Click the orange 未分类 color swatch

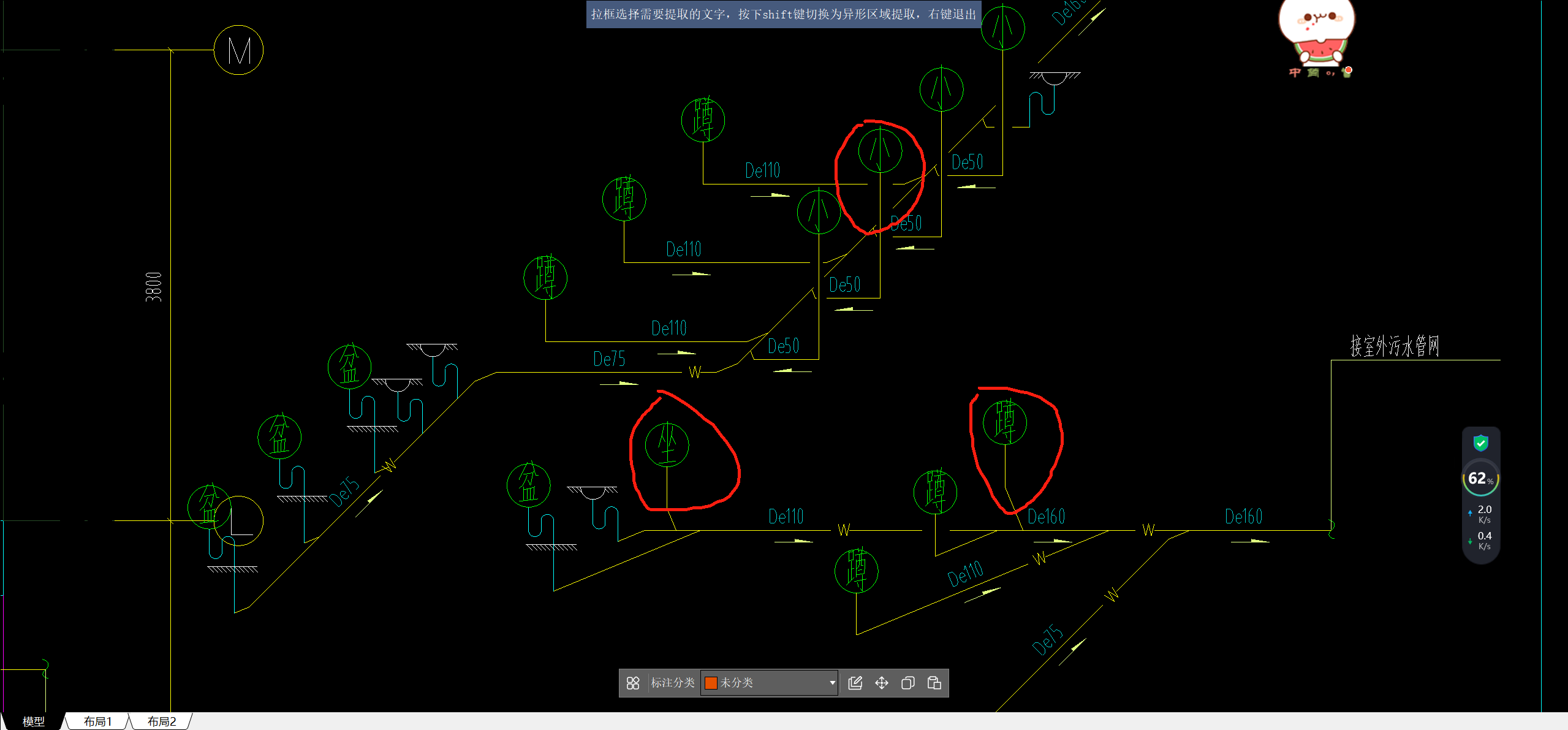711,683
